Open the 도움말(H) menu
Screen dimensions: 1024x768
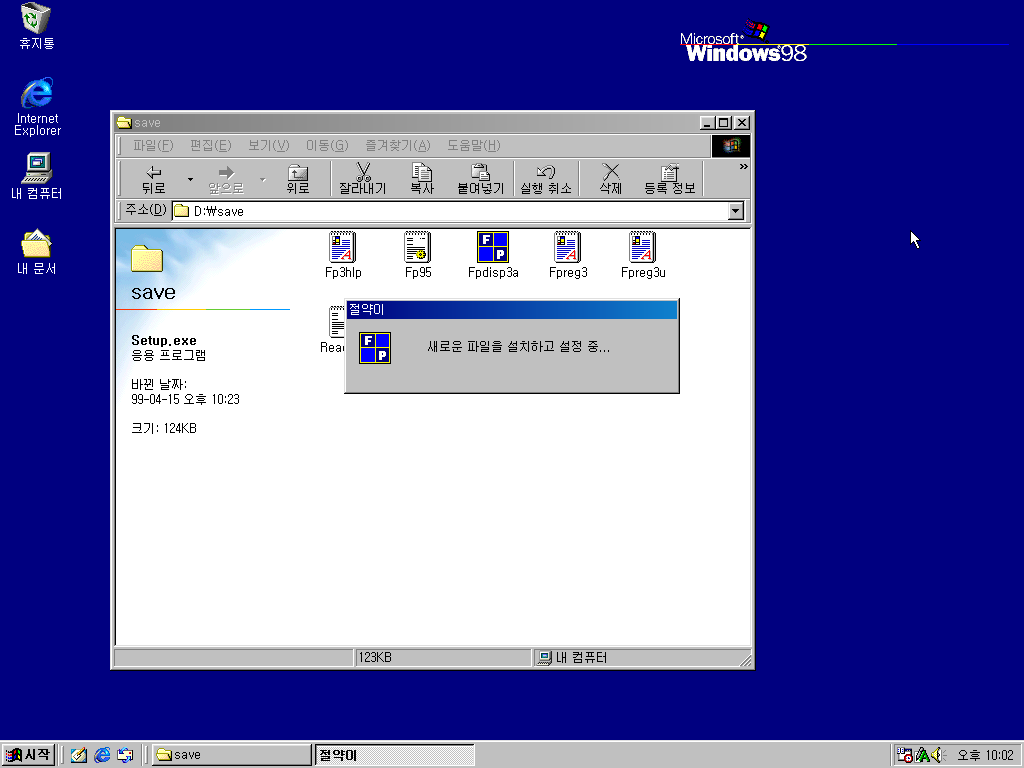point(473,146)
